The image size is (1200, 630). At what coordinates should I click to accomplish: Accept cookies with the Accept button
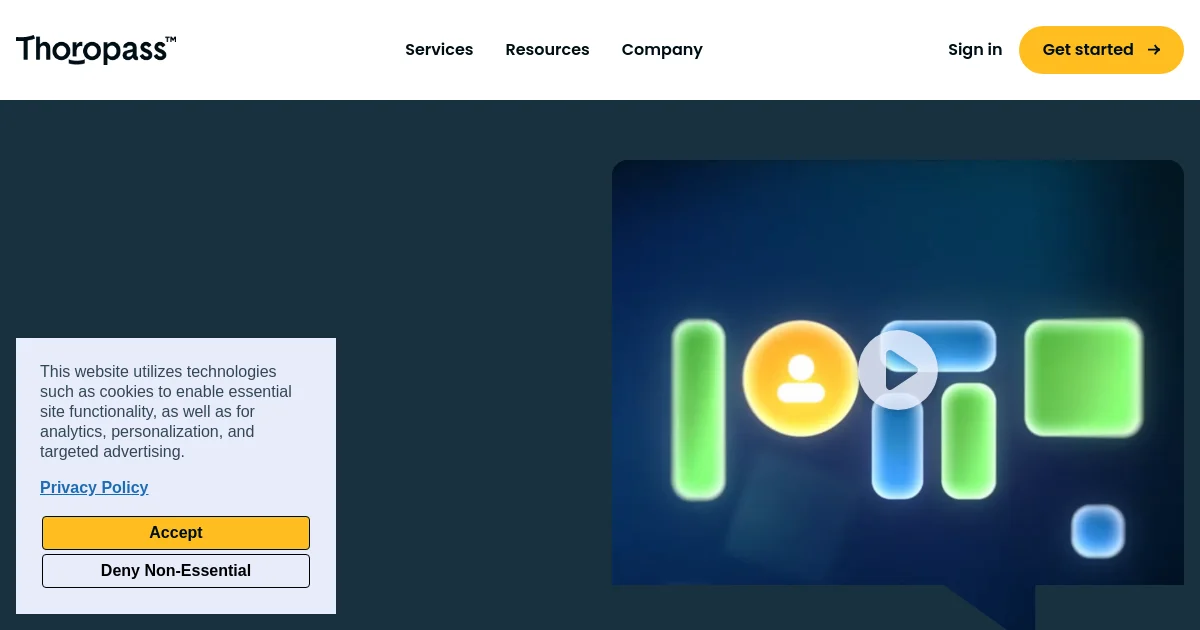click(176, 533)
